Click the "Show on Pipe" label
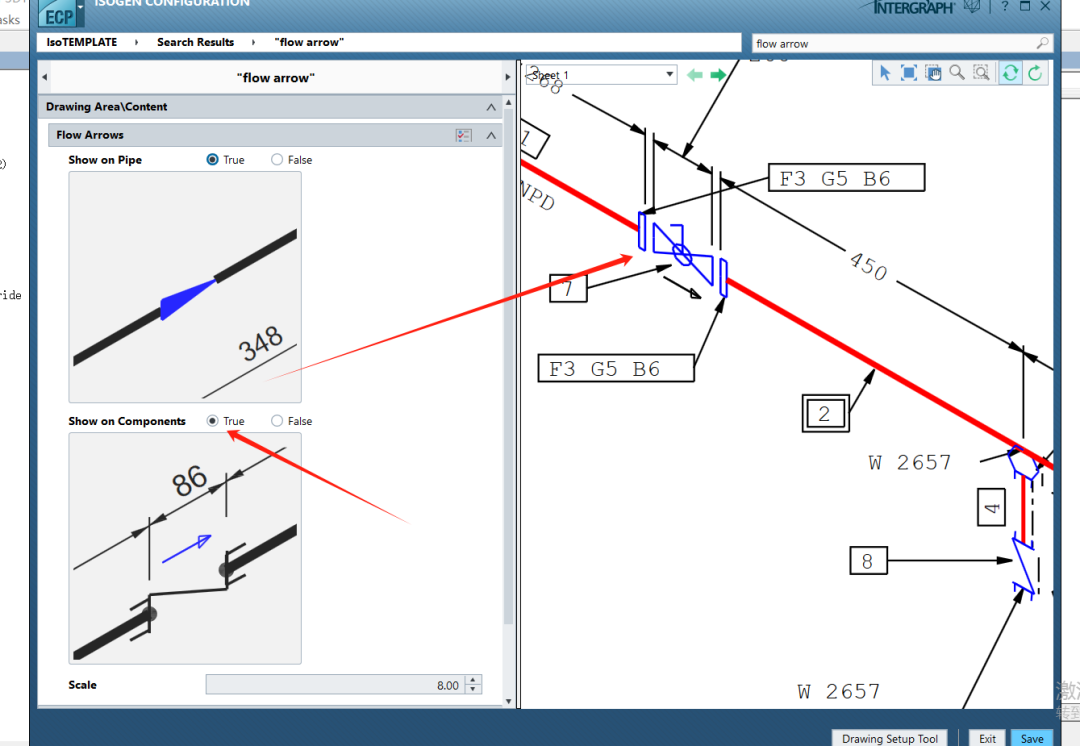Viewport: 1080px width, 746px height. coord(105,160)
